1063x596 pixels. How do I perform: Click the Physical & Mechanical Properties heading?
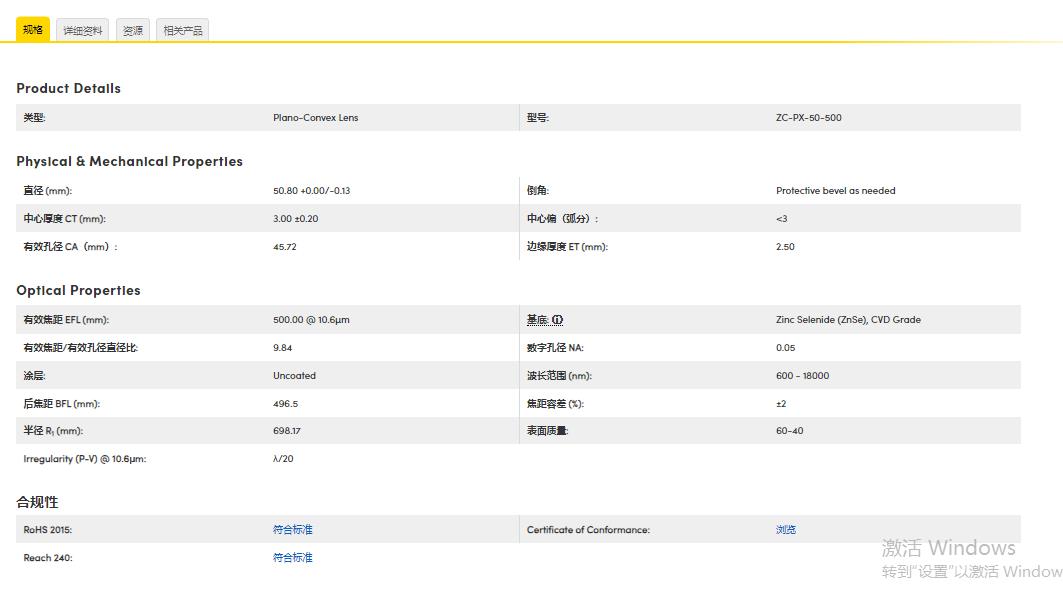click(x=129, y=161)
